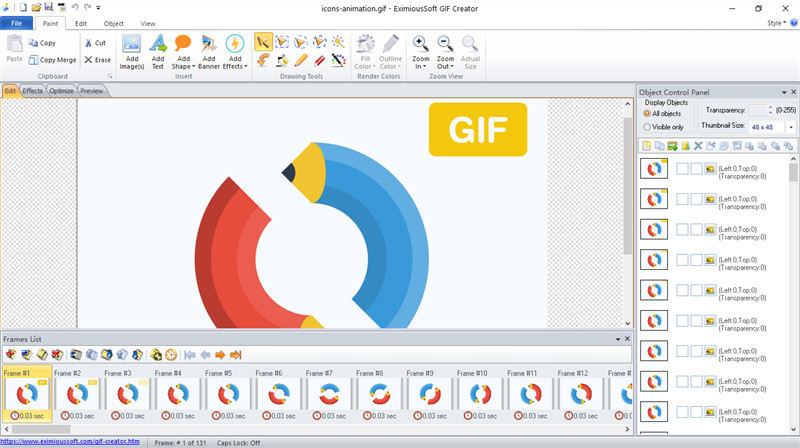This screenshot has width=800, height=448.
Task: Open the Thumbnail Size combo box
Action: click(x=772, y=127)
